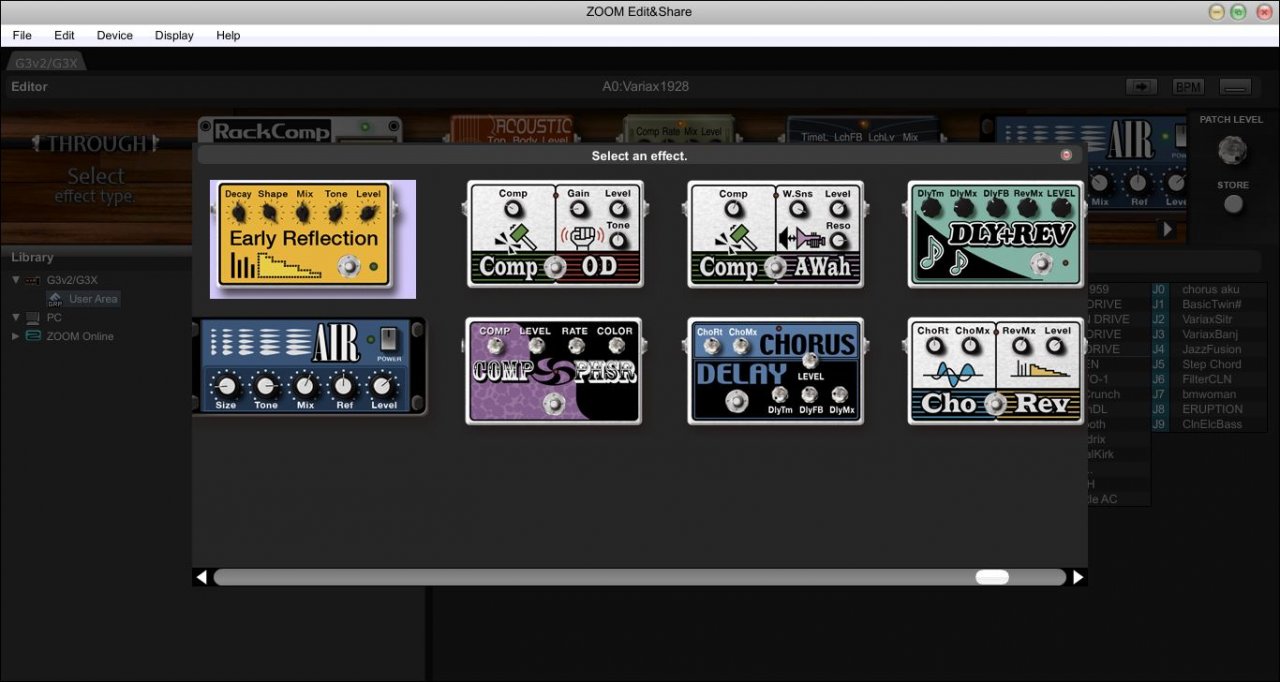The width and height of the screenshot is (1280, 682).
Task: Choose the AIR reverb in the effect dialog
Action: pyautogui.click(x=309, y=366)
